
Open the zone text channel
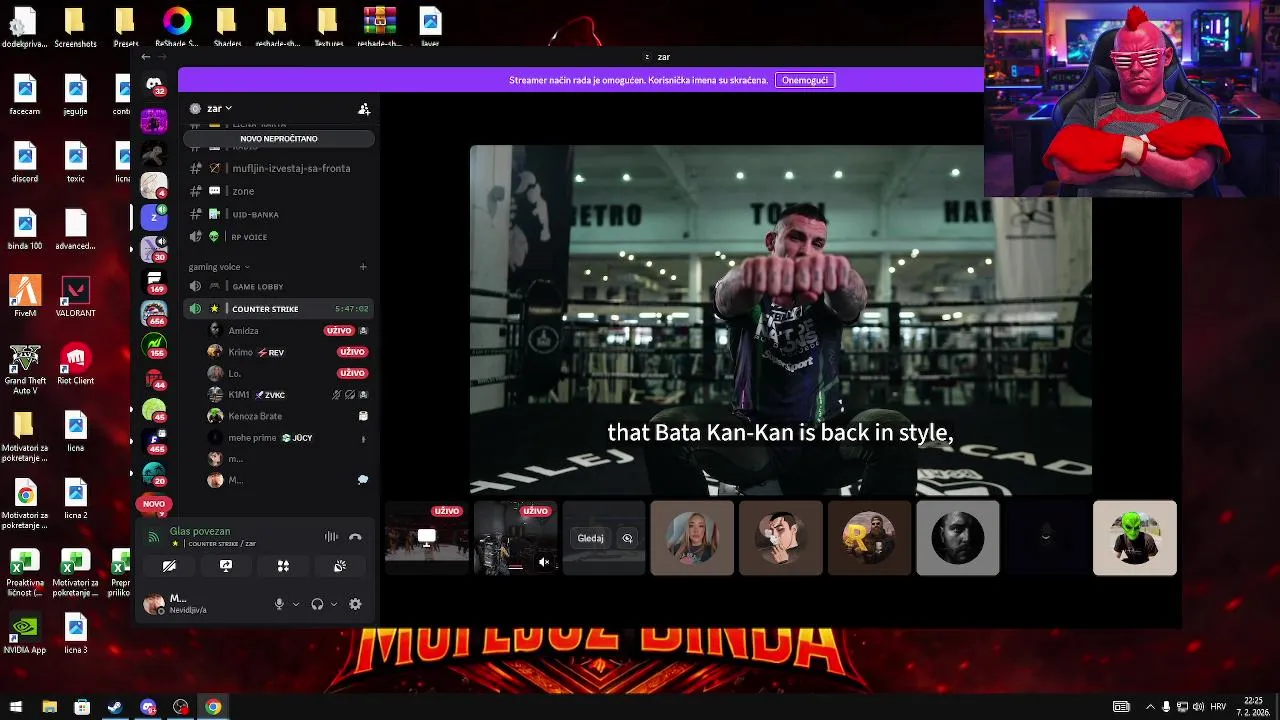click(279, 191)
